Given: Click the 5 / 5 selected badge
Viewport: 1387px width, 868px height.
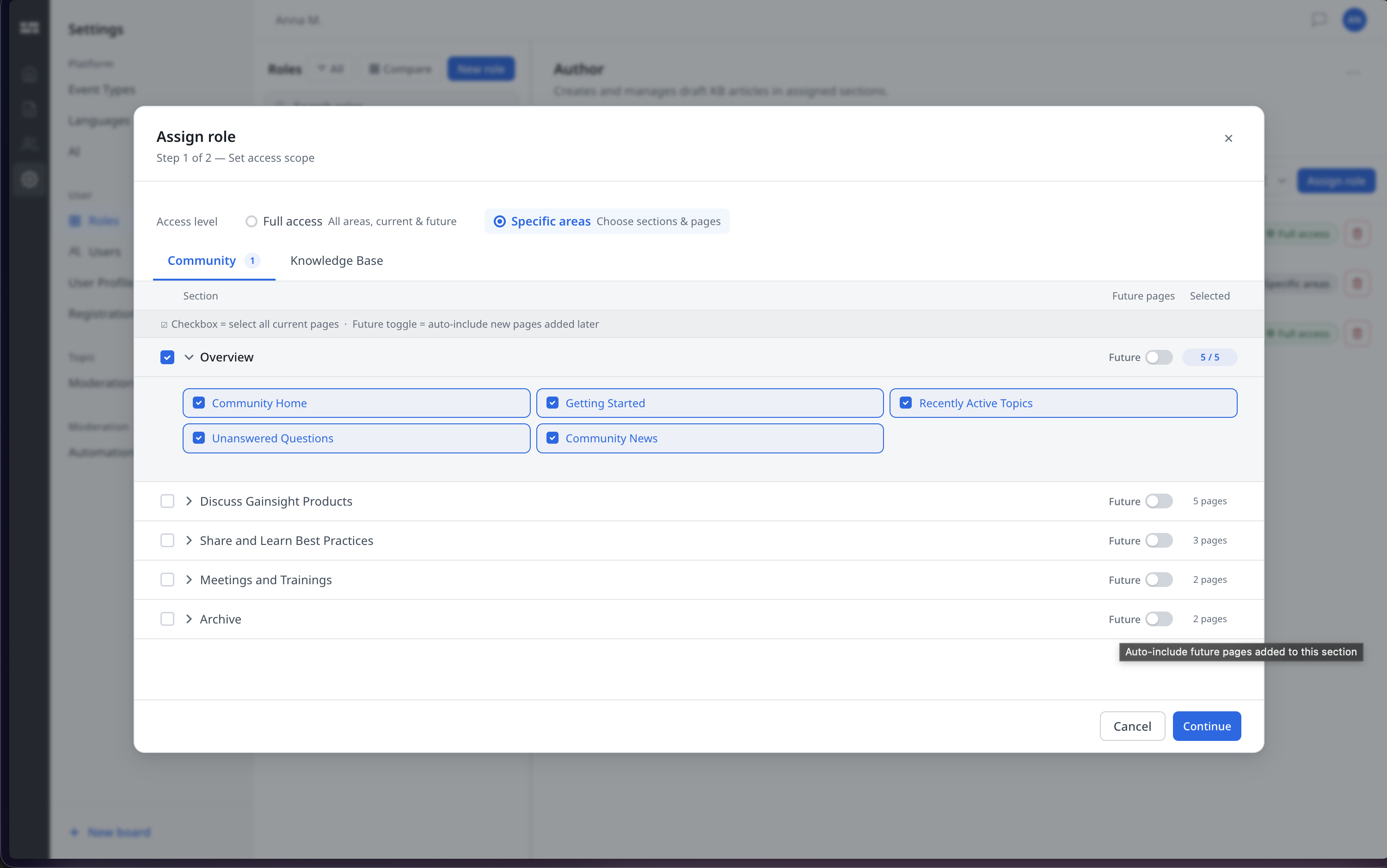Looking at the screenshot, I should (1209, 357).
